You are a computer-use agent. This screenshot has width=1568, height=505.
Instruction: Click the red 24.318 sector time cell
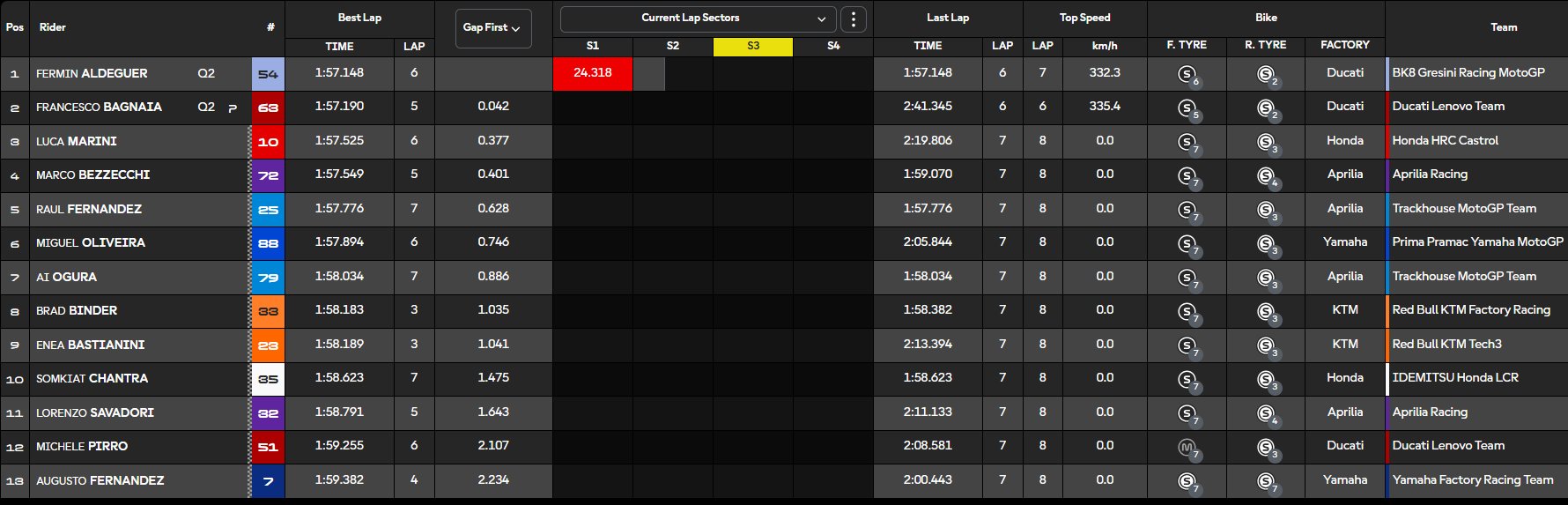592,73
